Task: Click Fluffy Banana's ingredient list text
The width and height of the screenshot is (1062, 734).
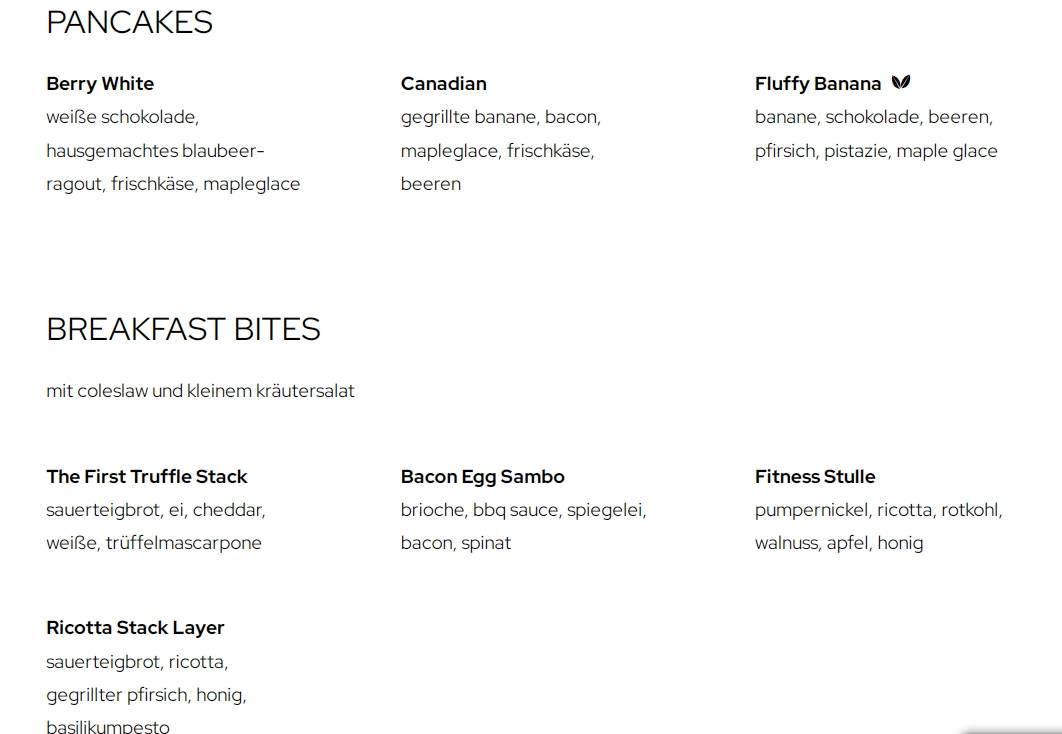Action: [x=876, y=134]
